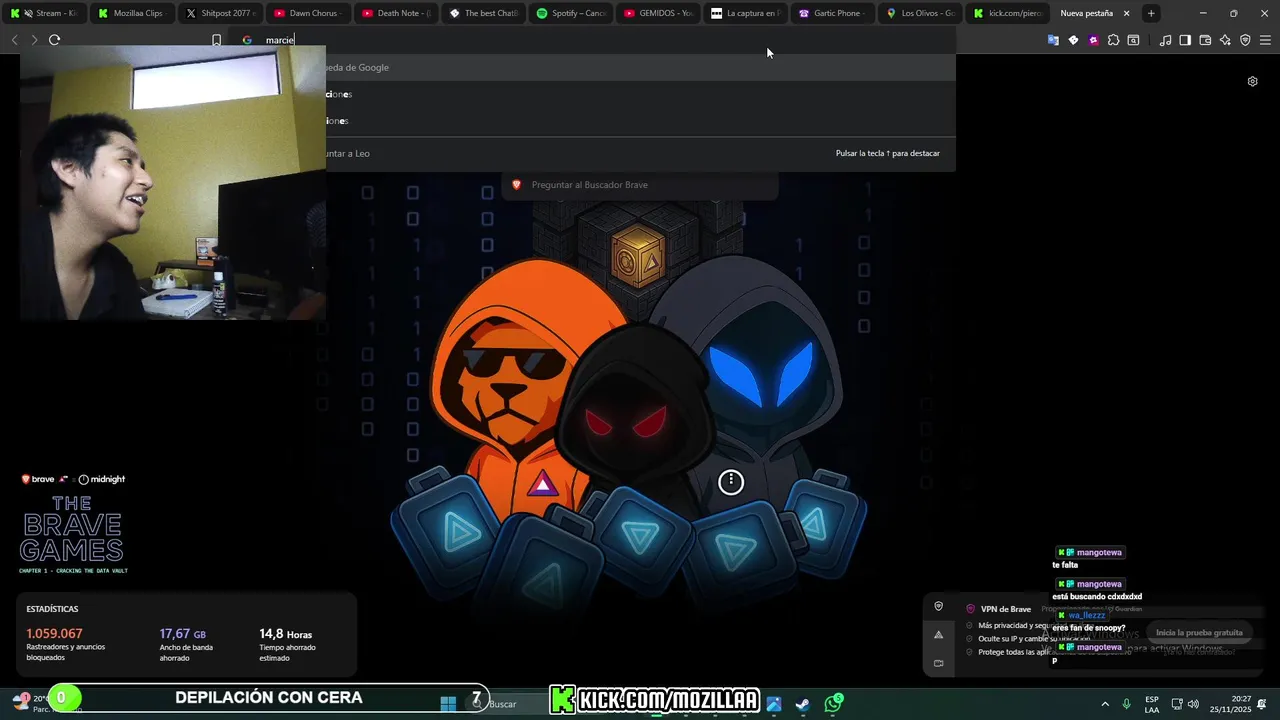The width and height of the screenshot is (1280, 720).
Task: Toggle the browser sidebar panel
Action: pos(1185,40)
